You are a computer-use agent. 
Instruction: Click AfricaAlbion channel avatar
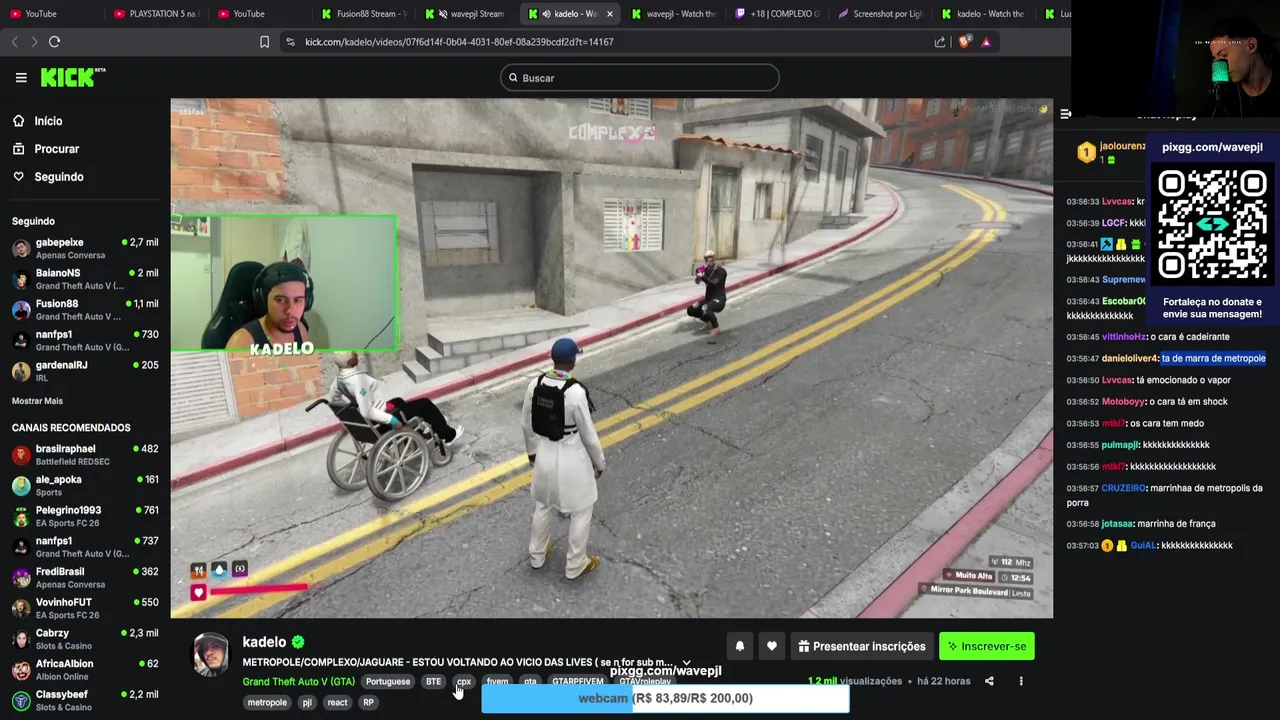(x=21, y=670)
